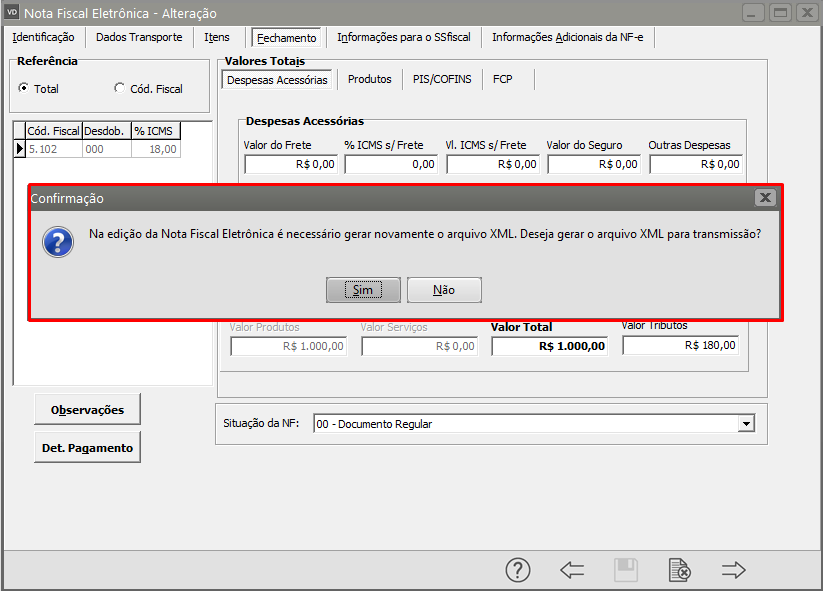Open the PIS/COFINS sub-tab

442,79
